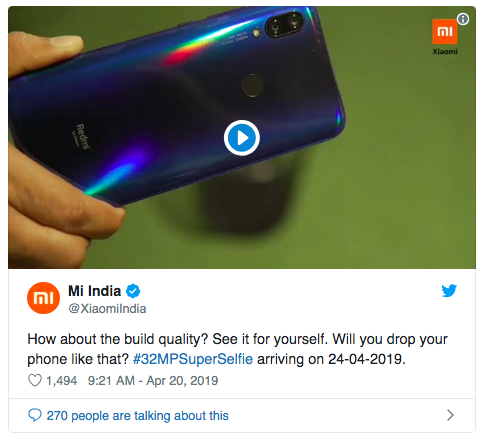Open the 9:21 AM Apr 20, 2019 timestamp
The image size is (482, 440).
pyautogui.click(x=153, y=381)
